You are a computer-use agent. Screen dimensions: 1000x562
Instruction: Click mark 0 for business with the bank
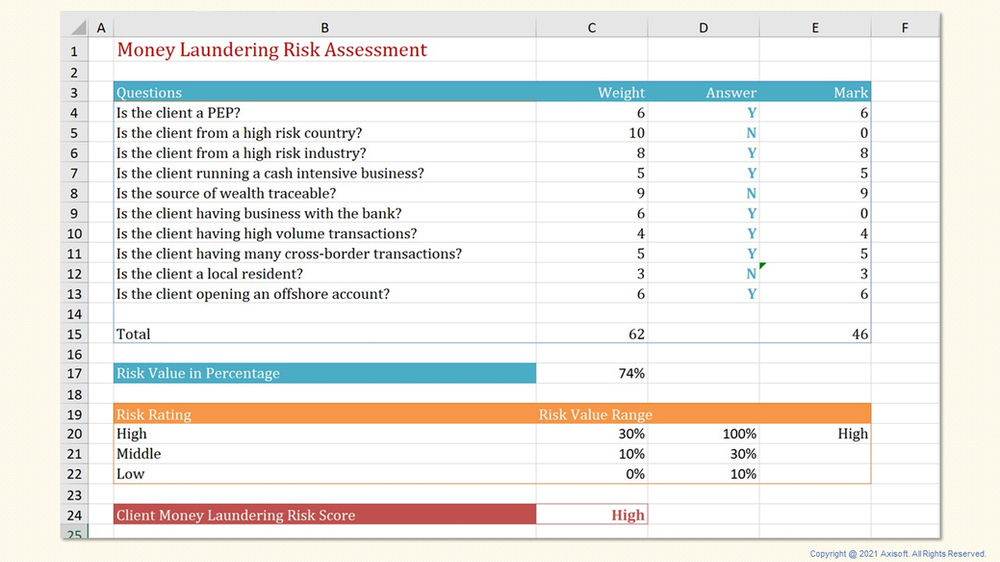815,213
